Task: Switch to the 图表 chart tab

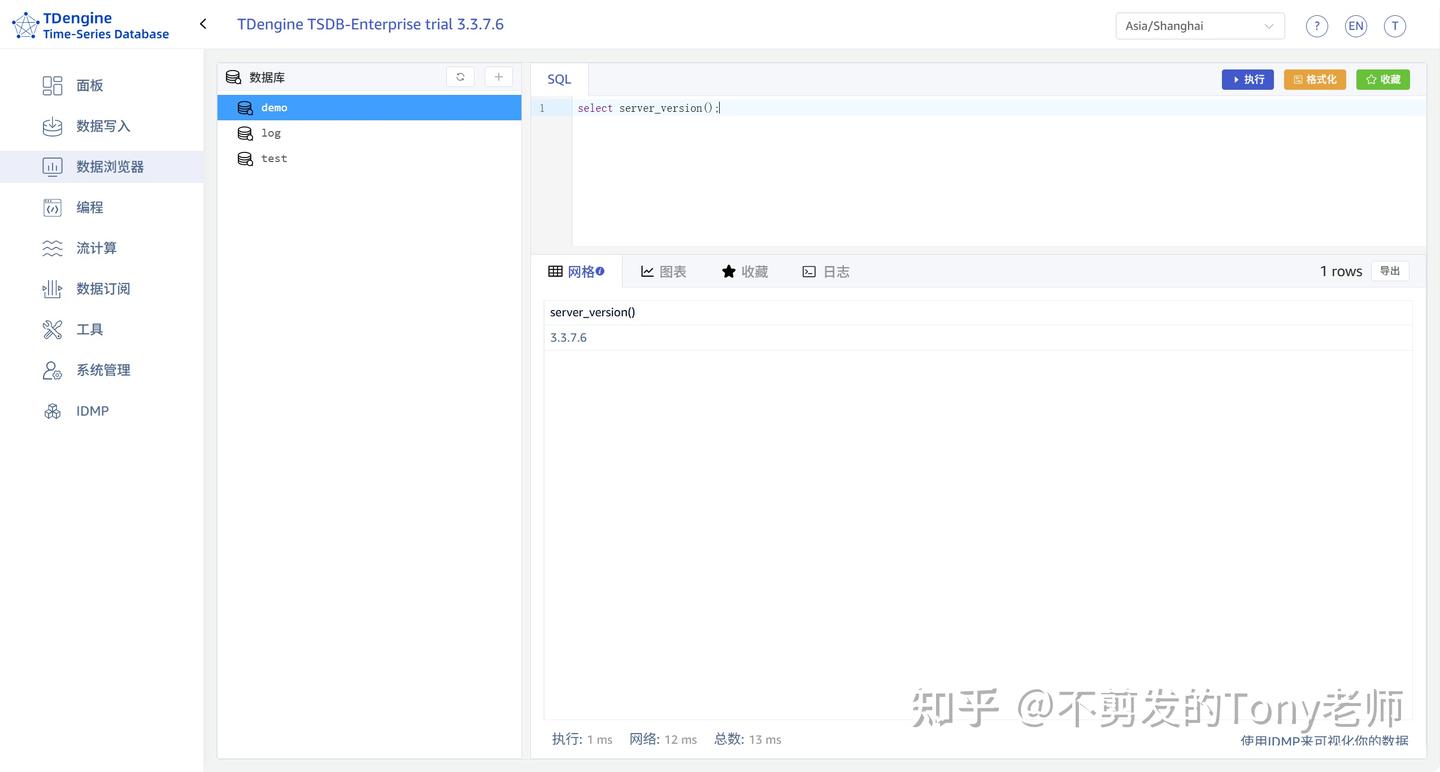Action: (x=664, y=272)
